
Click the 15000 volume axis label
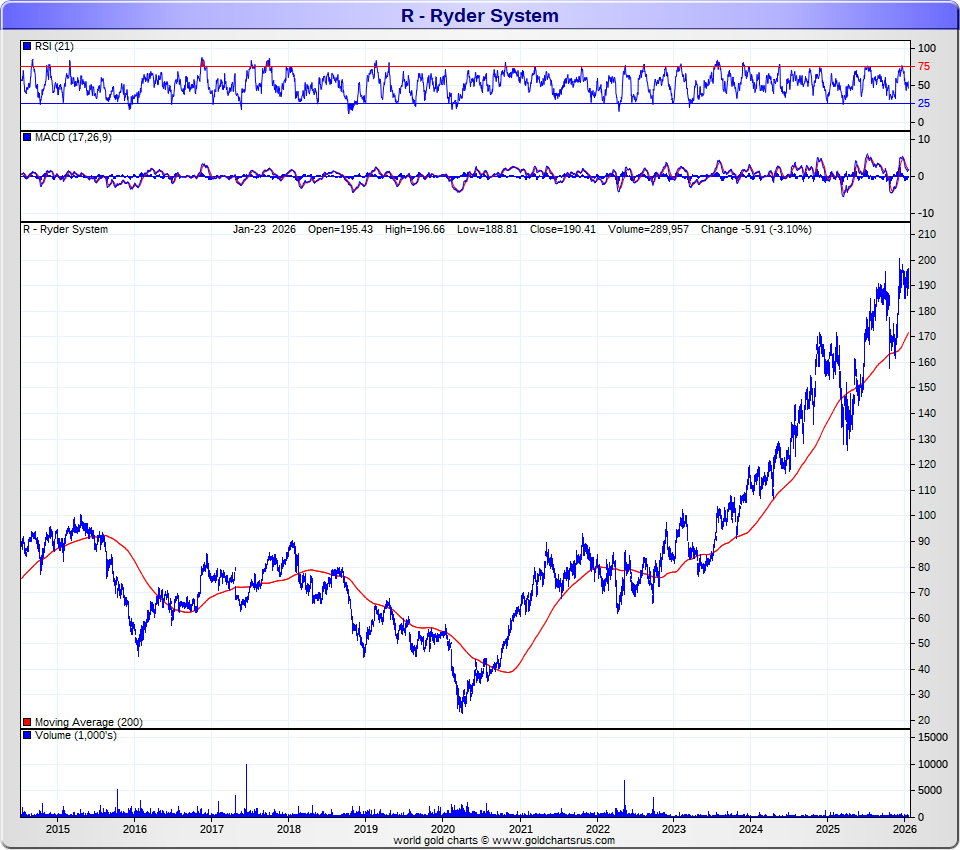point(933,737)
